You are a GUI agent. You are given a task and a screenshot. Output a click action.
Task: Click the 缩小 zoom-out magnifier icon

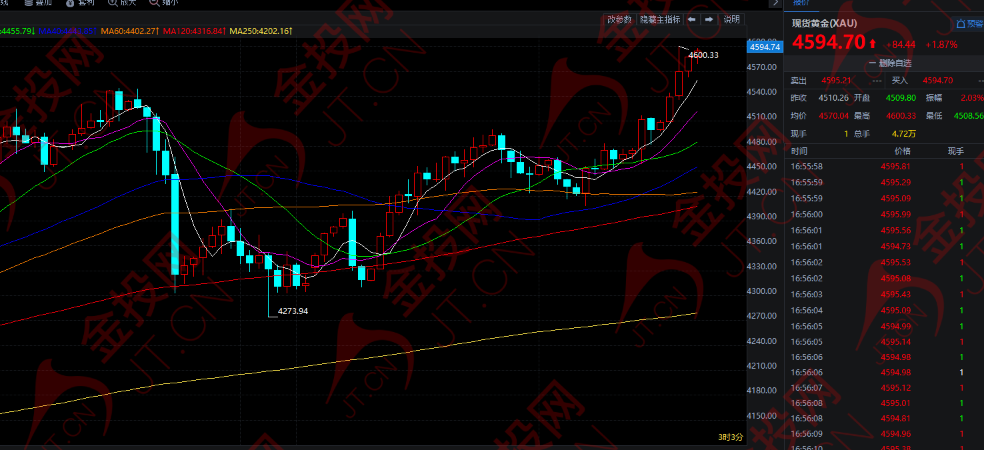(x=154, y=3)
